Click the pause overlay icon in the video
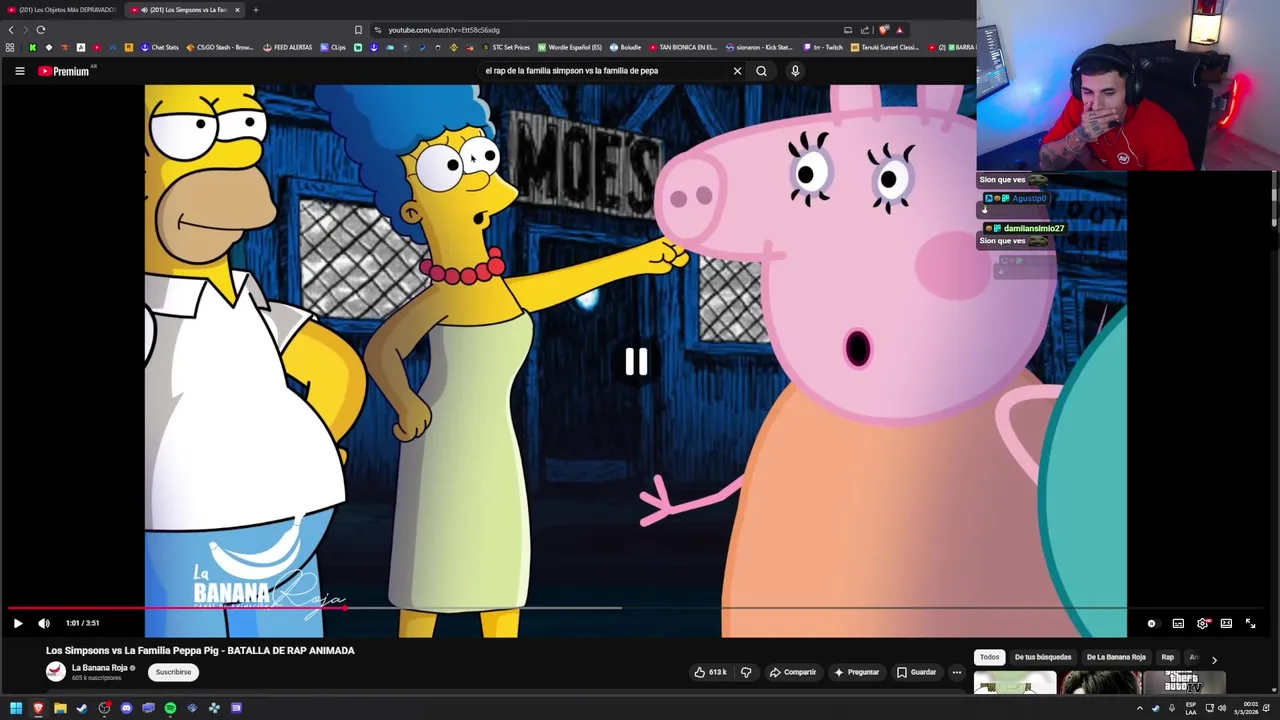Screen dimensions: 1280x720 pyautogui.click(x=636, y=362)
